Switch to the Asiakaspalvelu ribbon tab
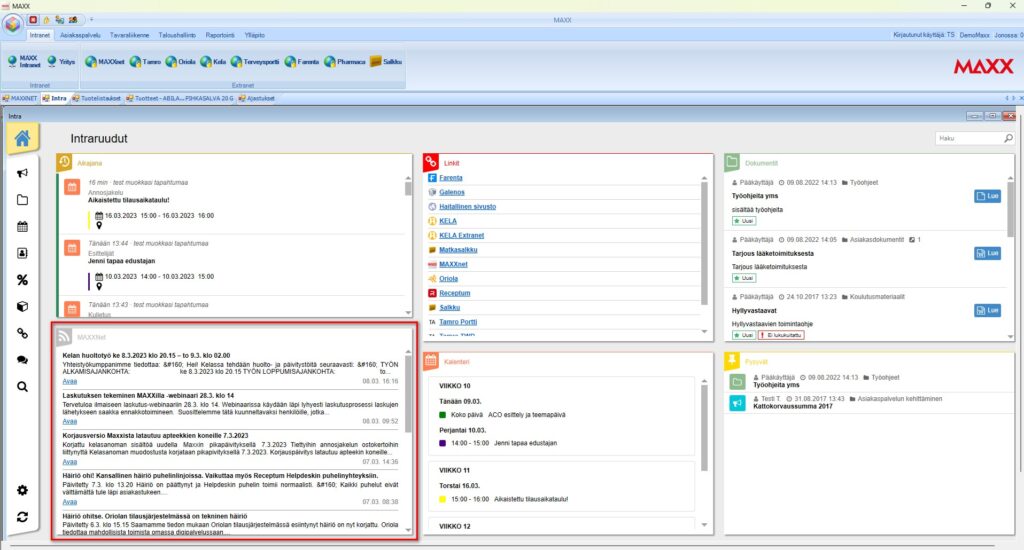The width and height of the screenshot is (1024, 550). [x=80, y=35]
